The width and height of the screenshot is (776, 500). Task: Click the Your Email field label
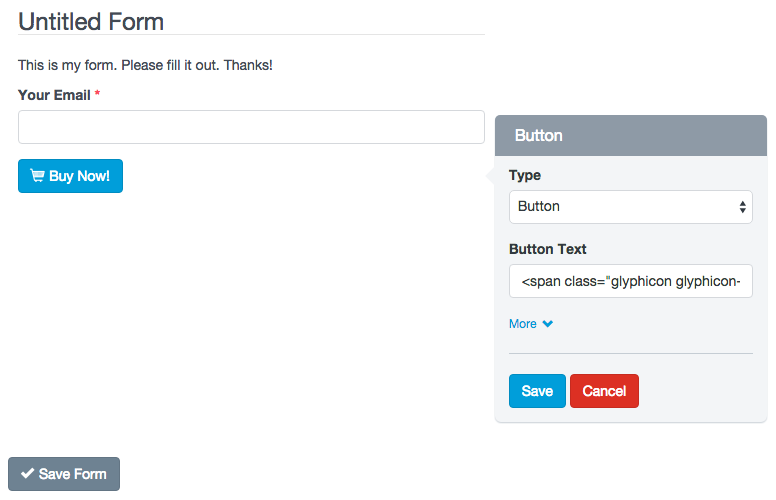54,96
